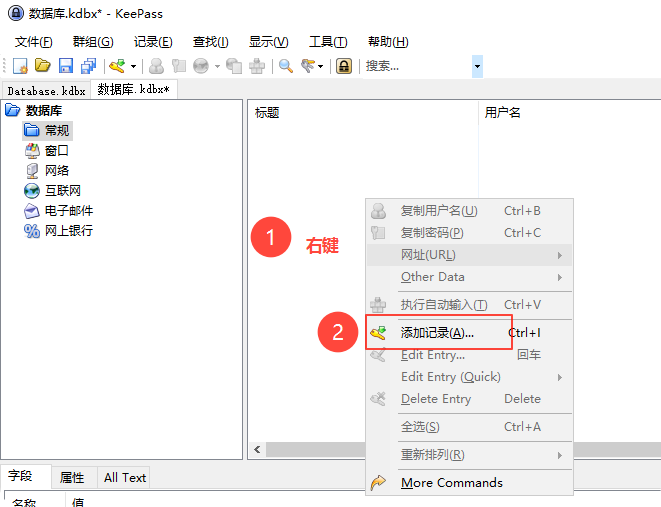Click the Find magnifier toolbar icon
The image size is (661, 507).
point(286,66)
